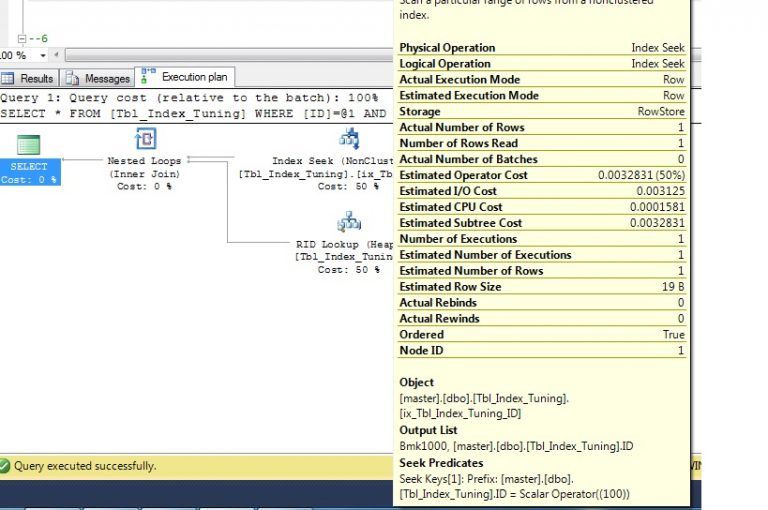Screen dimensions: 768x510
Task: Click the green query success check icon
Action: pyautogui.click(x=4, y=465)
